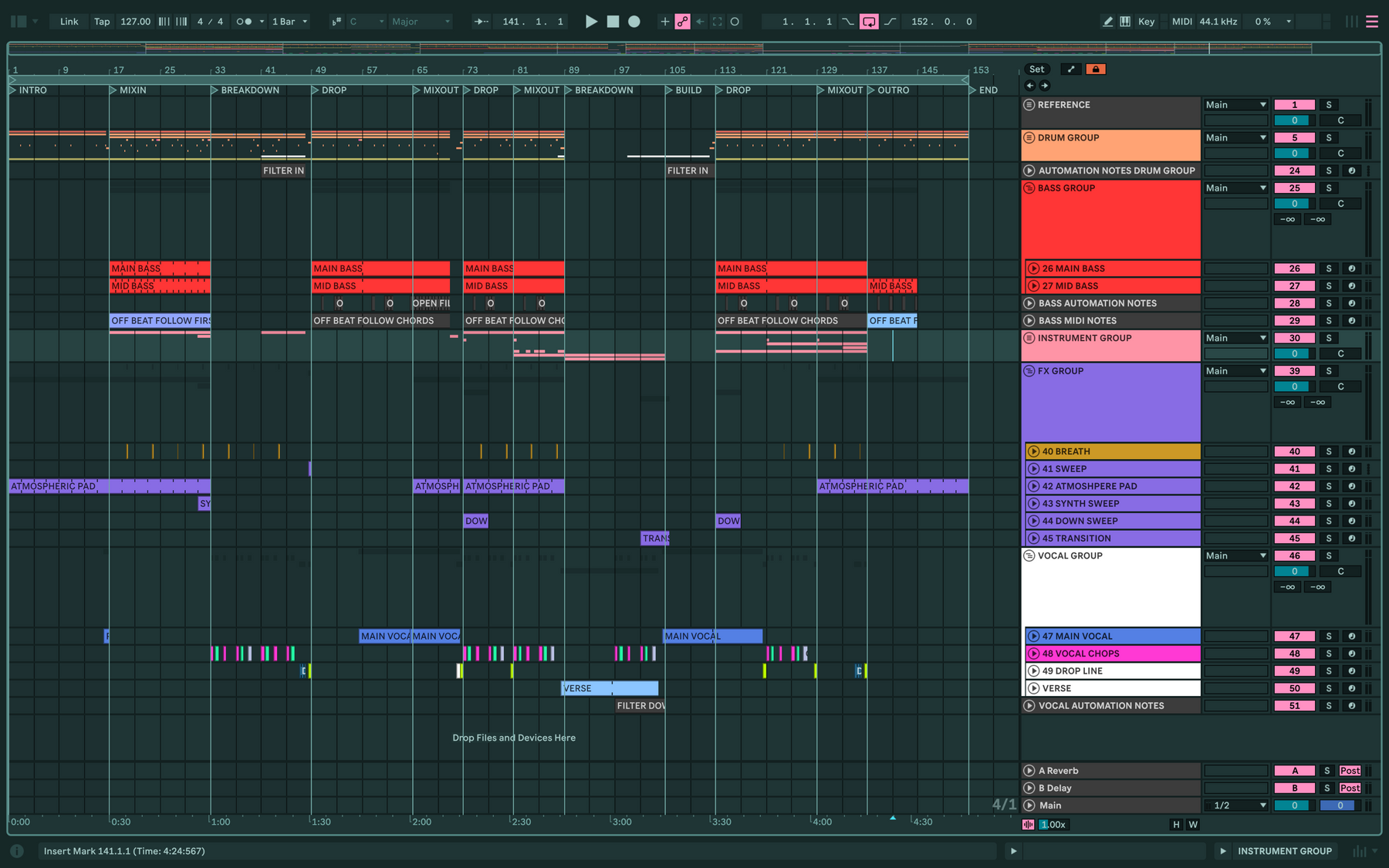Jump to Next Locator arrow
Image resolution: width=1389 pixels, height=868 pixels.
1044,86
